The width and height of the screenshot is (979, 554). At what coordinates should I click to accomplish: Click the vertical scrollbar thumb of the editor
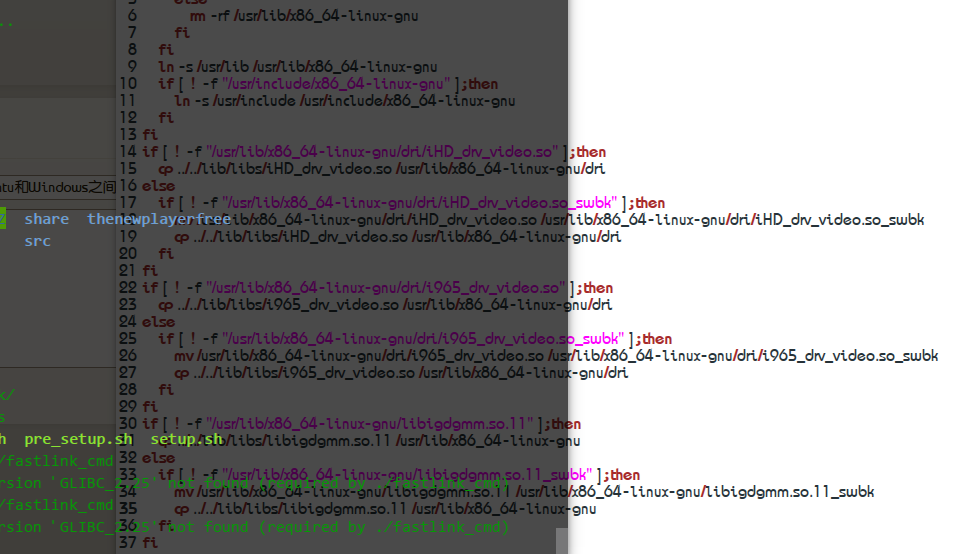[x=562, y=541]
